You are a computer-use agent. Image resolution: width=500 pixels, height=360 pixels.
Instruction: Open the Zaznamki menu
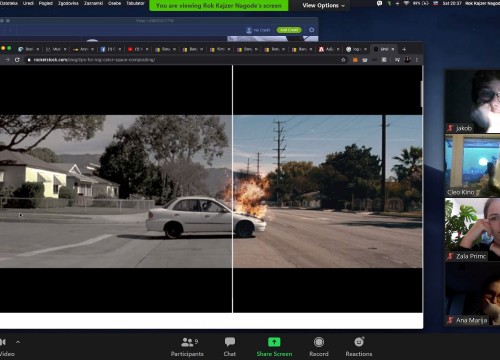coord(93,3)
